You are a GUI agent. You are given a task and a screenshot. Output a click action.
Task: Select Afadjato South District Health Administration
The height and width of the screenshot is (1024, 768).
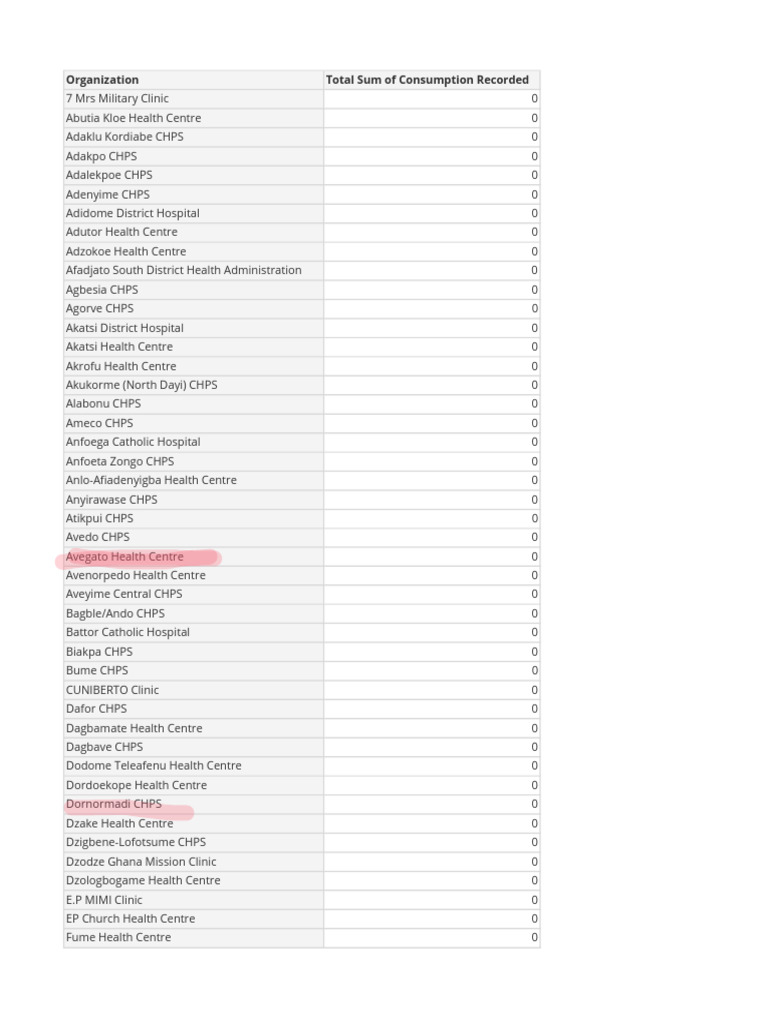[x=193, y=270]
